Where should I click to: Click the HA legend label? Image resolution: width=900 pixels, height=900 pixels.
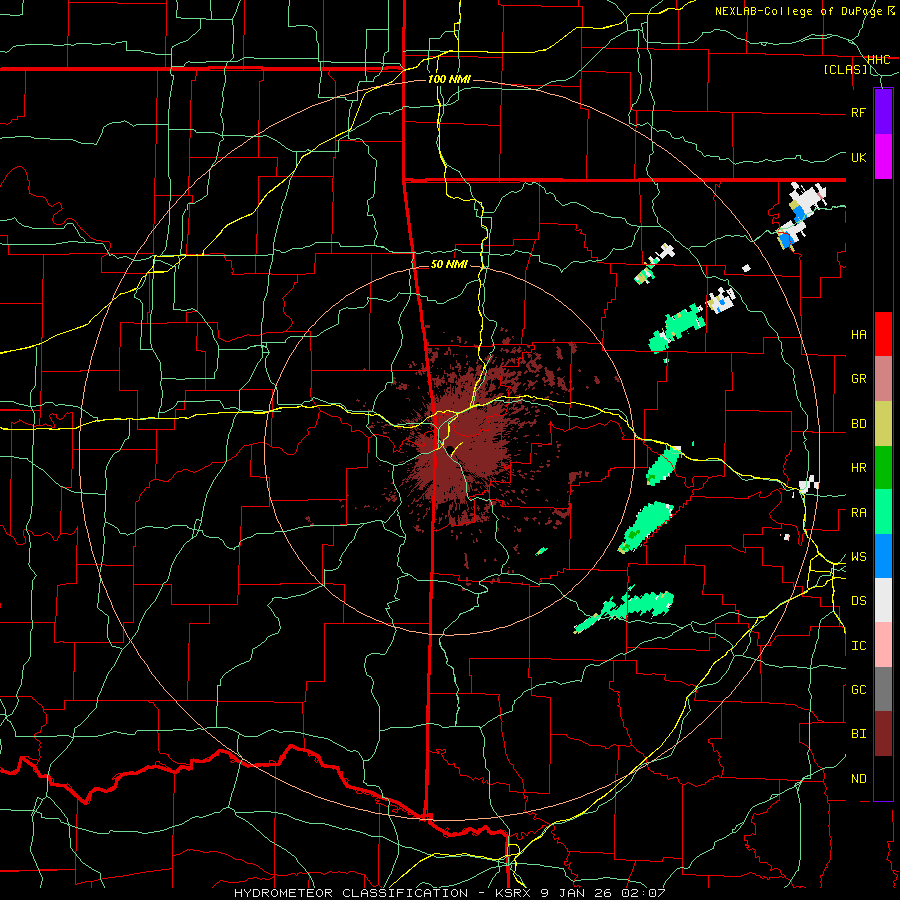point(858,334)
